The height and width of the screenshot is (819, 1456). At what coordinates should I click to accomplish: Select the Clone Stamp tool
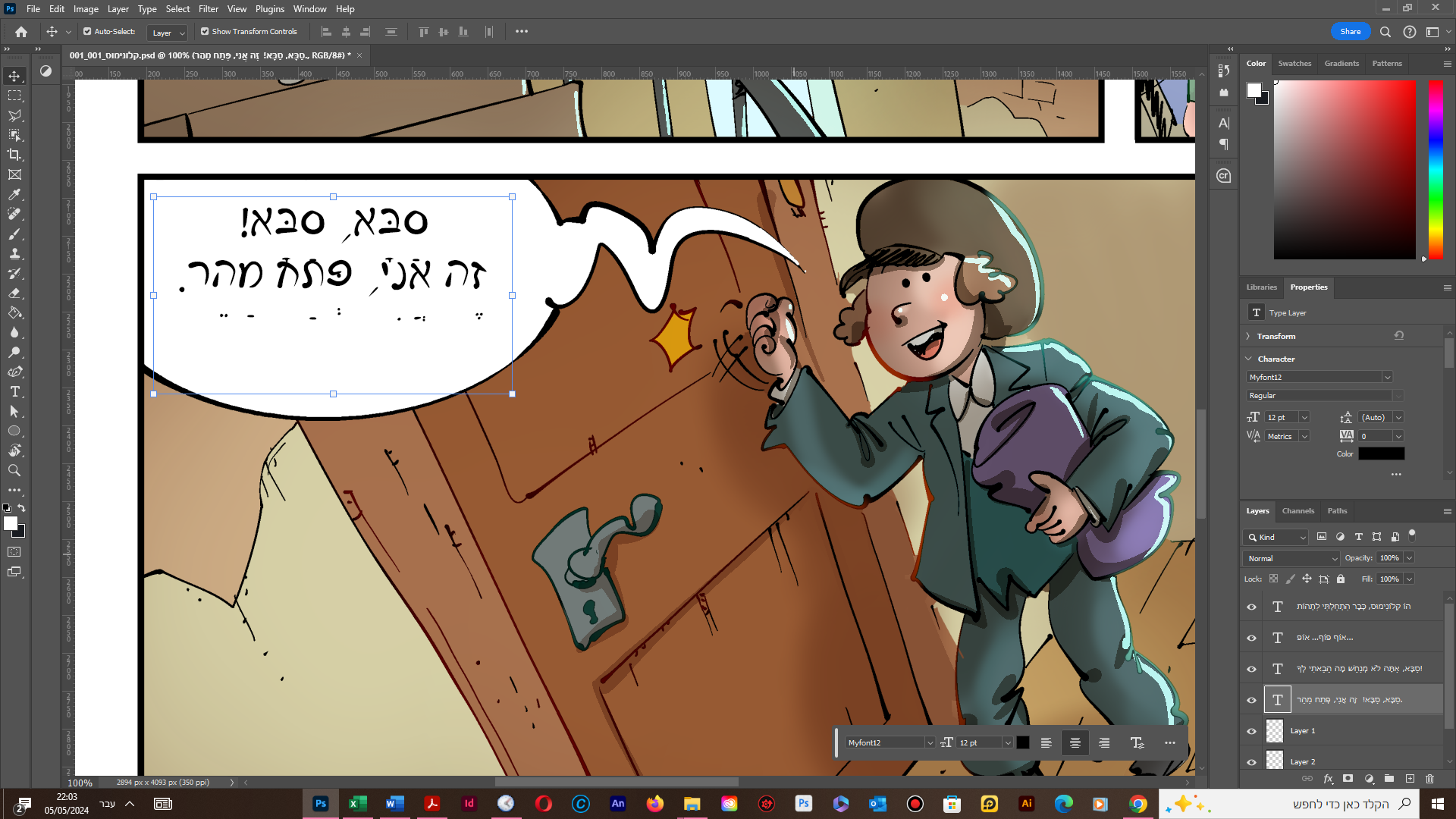coord(14,254)
